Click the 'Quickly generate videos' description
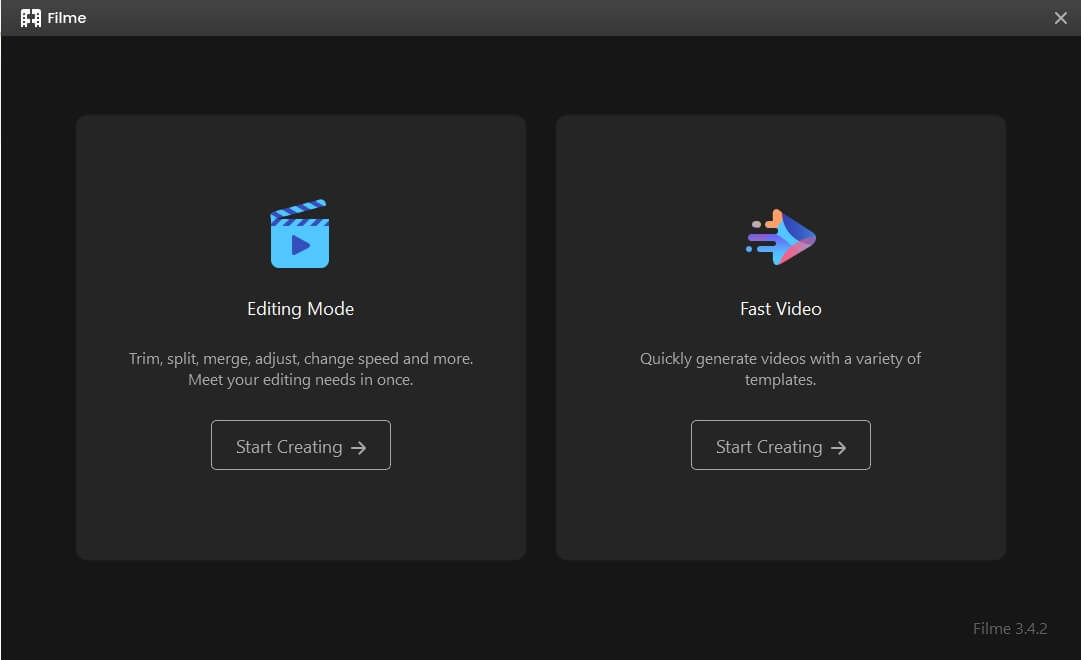Image resolution: width=1081 pixels, height=660 pixels. point(780,369)
